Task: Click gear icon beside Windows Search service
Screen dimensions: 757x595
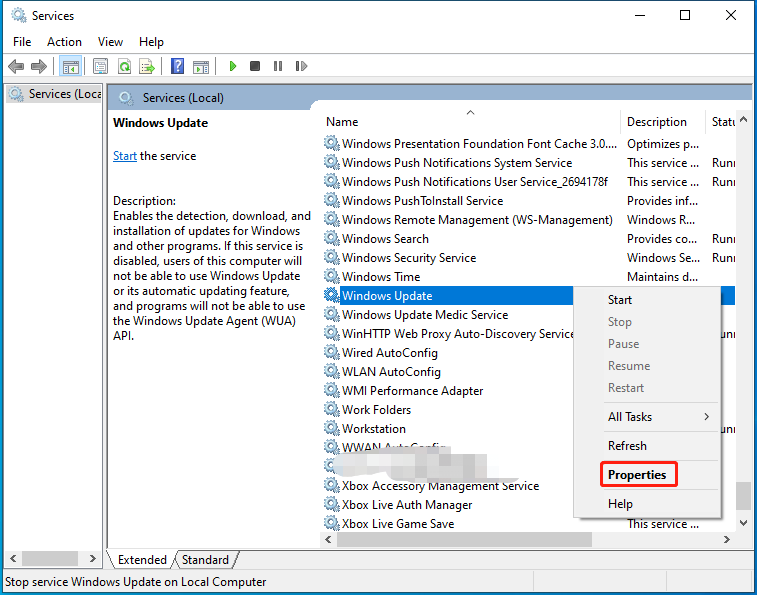Action: coord(331,239)
